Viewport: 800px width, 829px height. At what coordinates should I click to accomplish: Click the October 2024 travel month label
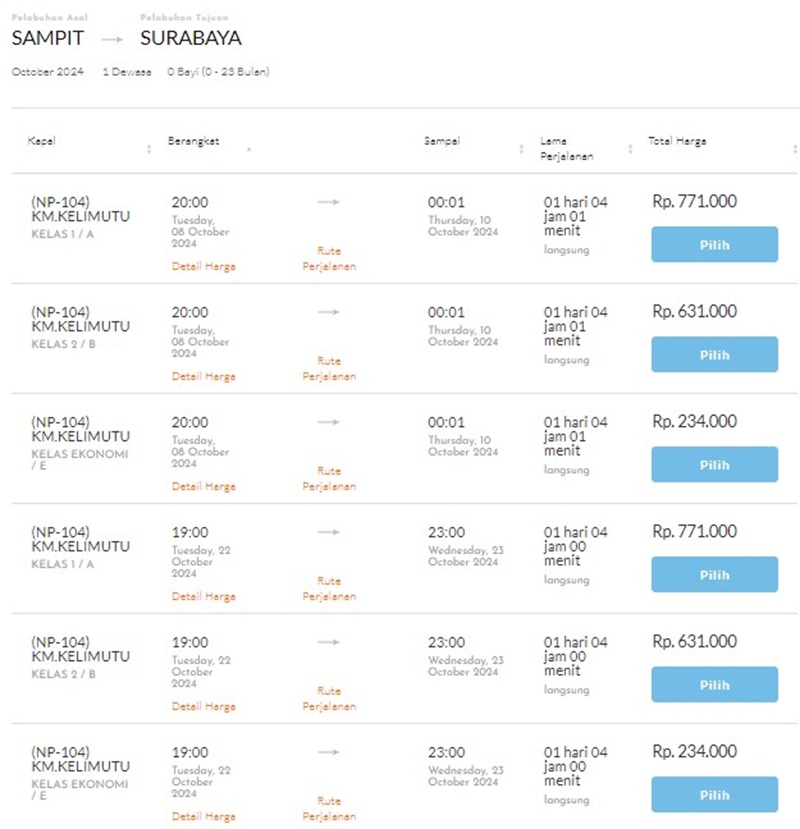click(x=47, y=72)
